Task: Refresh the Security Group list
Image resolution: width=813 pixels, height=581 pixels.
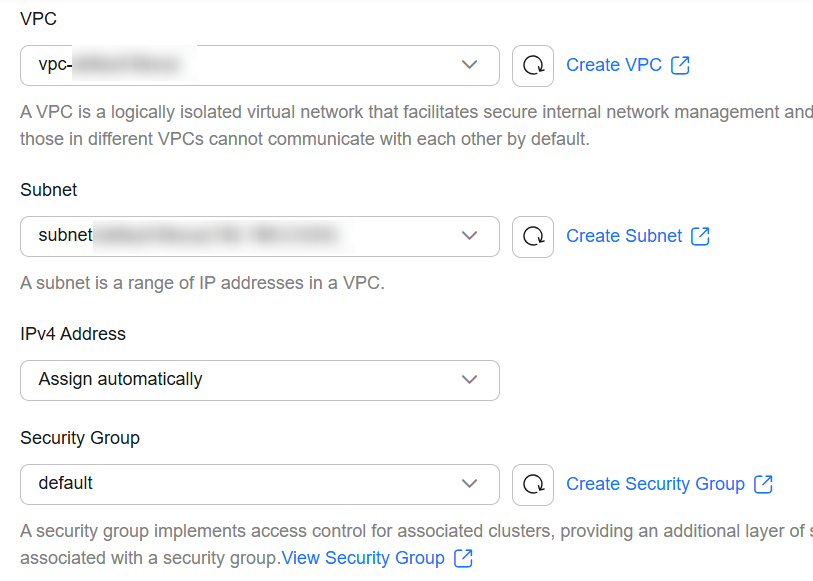Action: [x=532, y=485]
